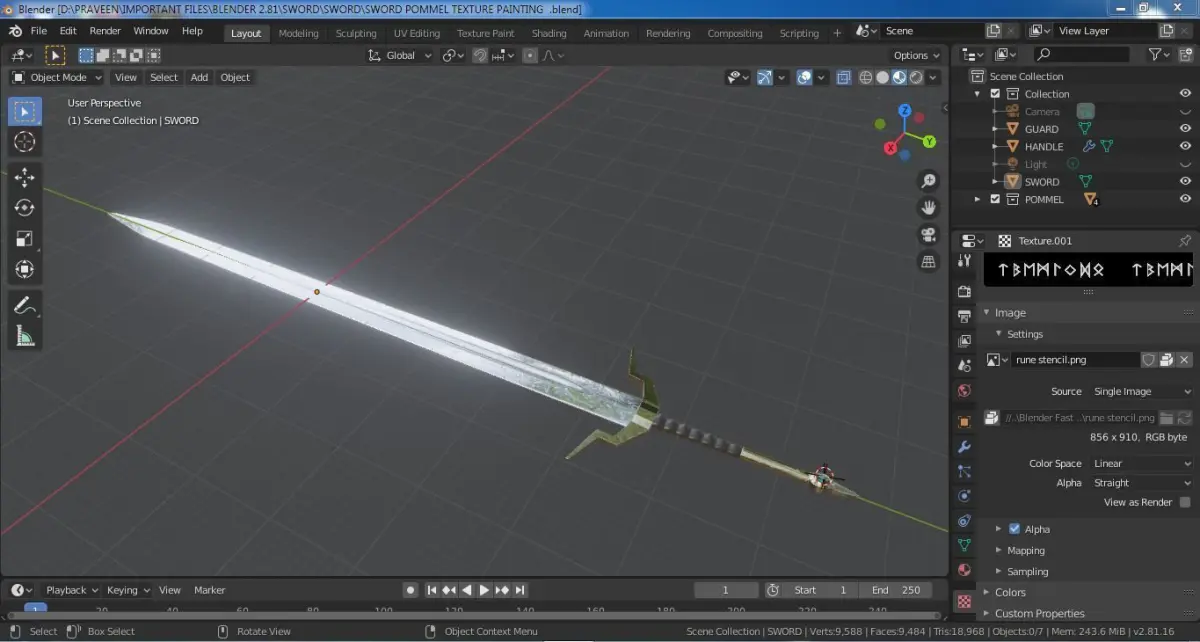Open the Color Space Linear dropdown
Screen dimensions: 1200x642
(1141, 463)
